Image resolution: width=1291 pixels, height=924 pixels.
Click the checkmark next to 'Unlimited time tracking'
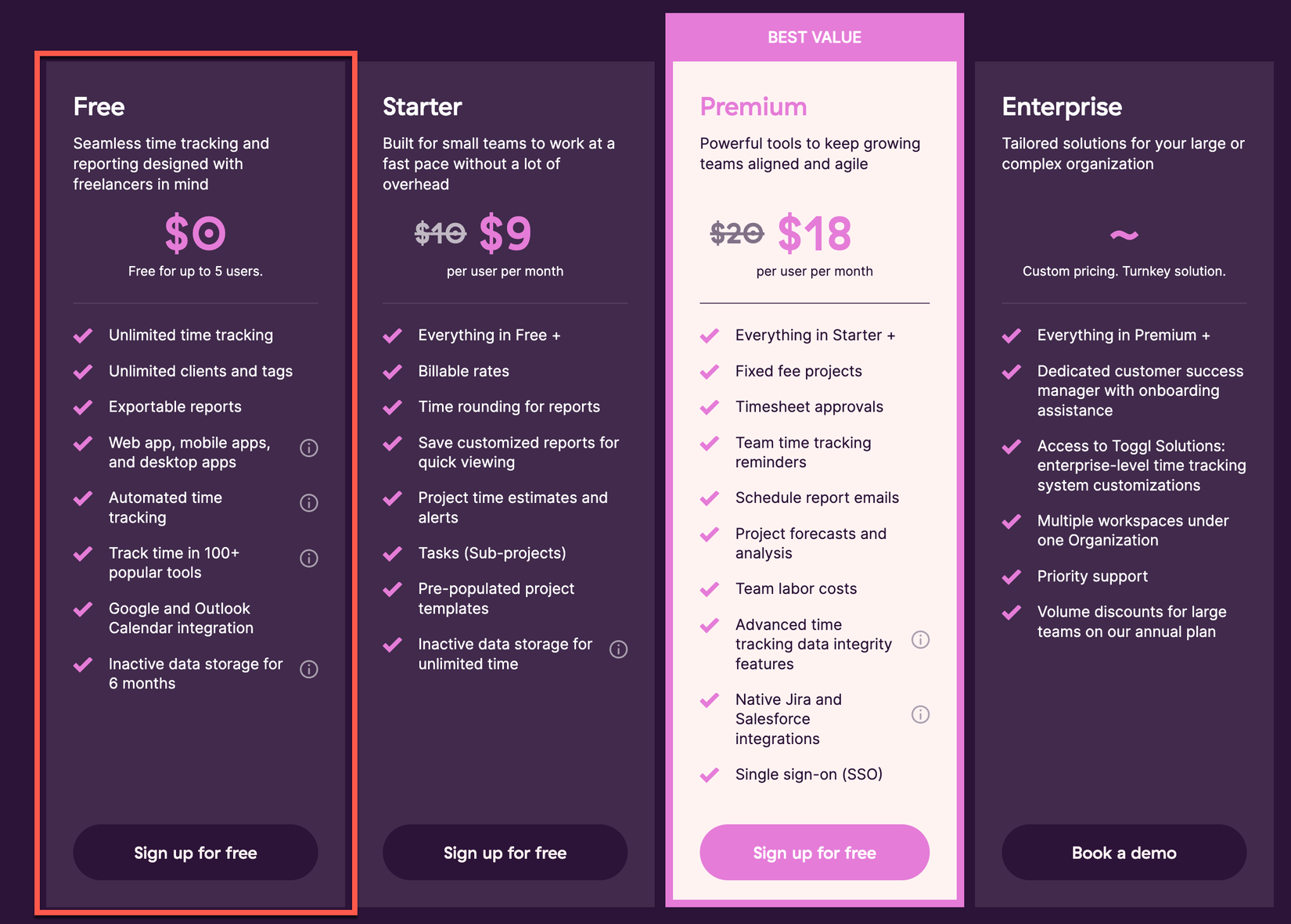[x=82, y=335]
